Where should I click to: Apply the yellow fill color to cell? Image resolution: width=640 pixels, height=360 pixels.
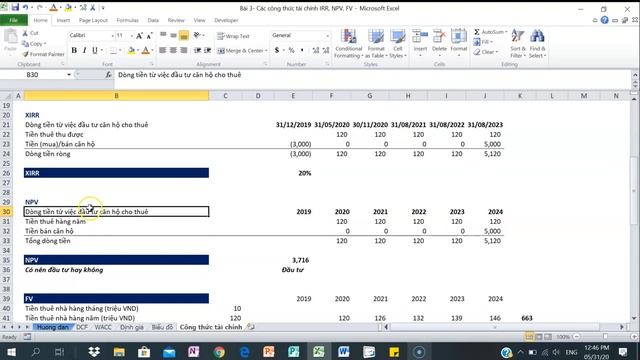point(131,51)
